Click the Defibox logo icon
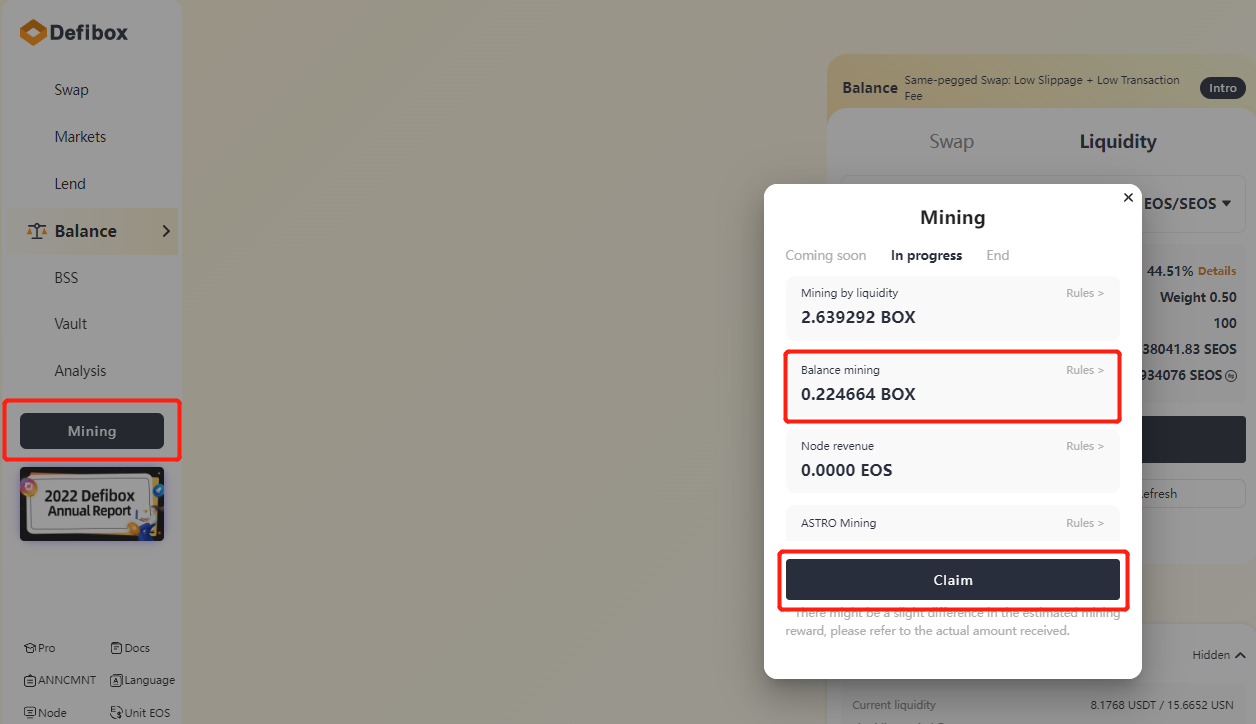1256x724 pixels. (33, 33)
